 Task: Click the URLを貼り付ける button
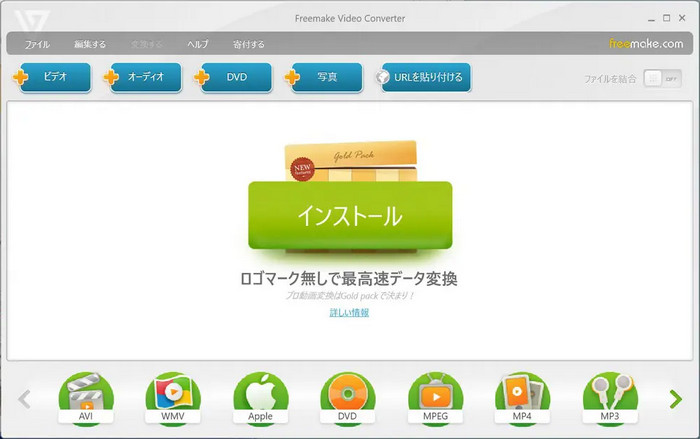pos(423,77)
